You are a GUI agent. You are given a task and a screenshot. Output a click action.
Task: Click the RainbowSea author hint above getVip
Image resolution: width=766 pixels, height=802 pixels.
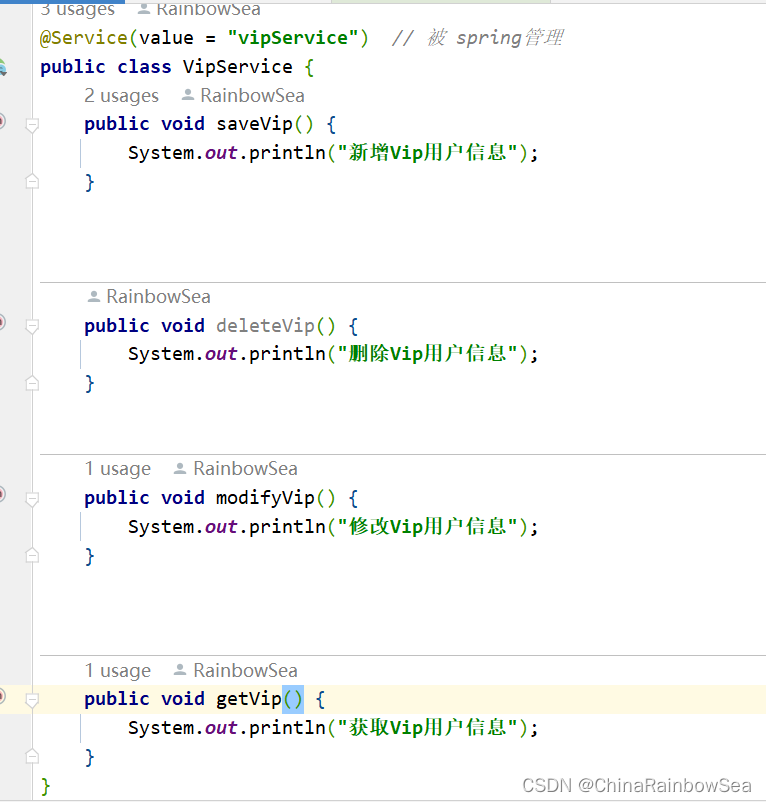coord(245,671)
